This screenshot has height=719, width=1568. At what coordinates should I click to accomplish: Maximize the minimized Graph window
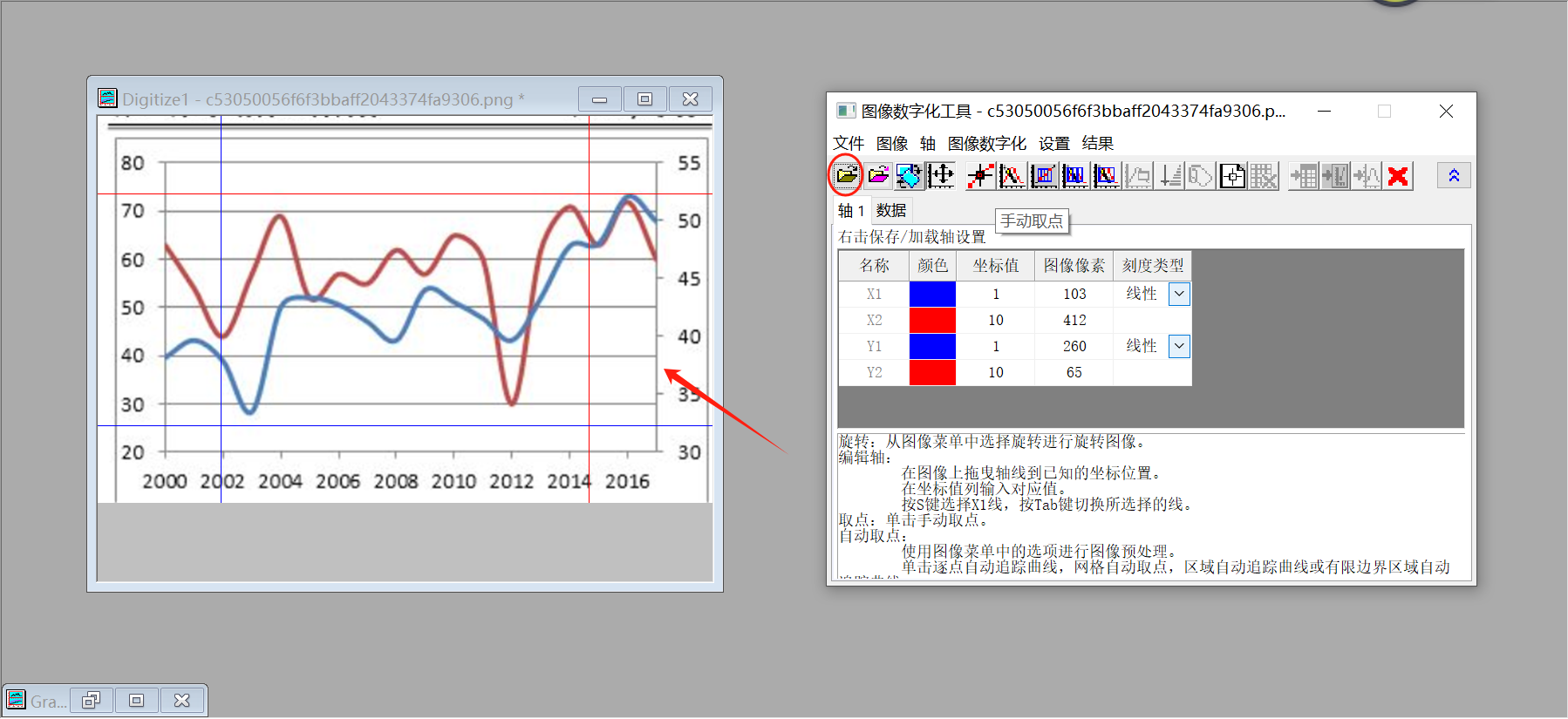[x=137, y=701]
